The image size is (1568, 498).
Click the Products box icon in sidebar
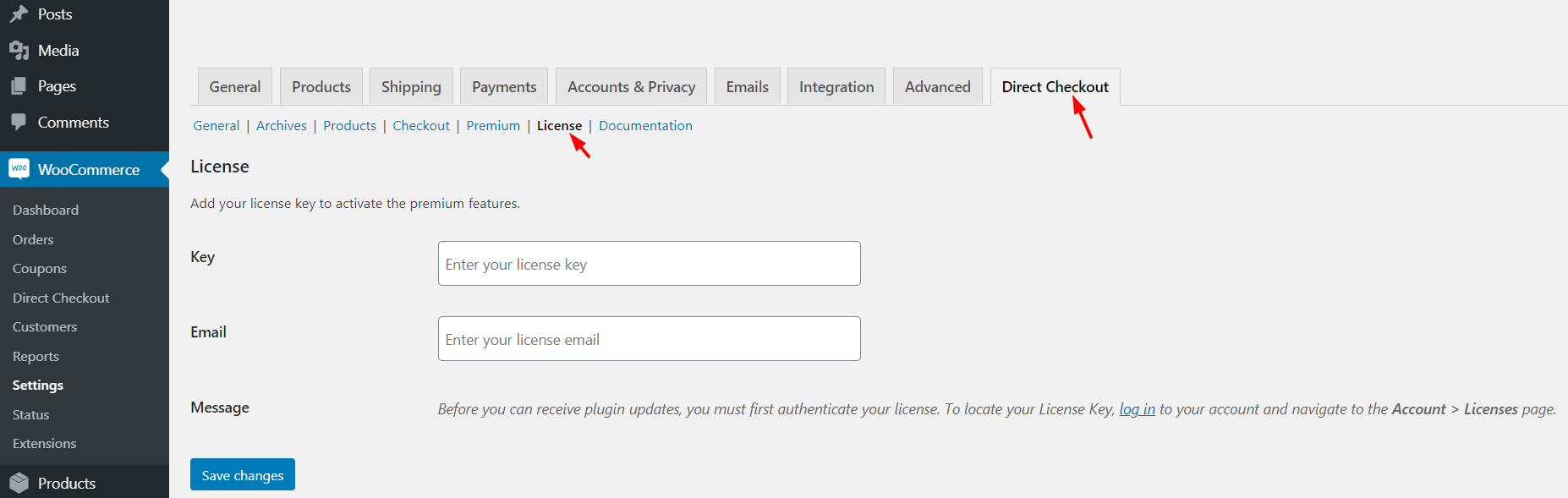click(x=19, y=483)
